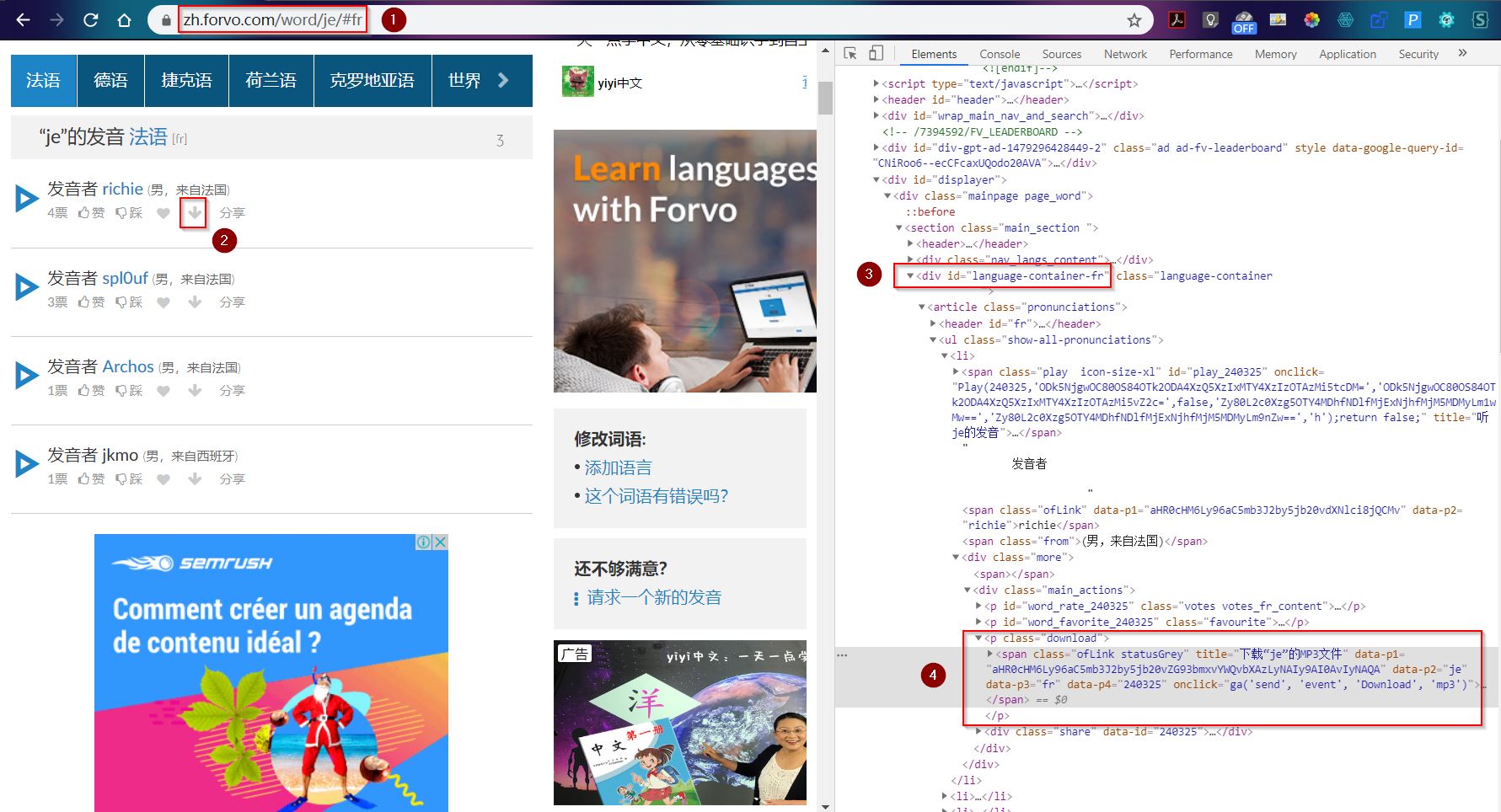The image size is (1501, 812).
Task: Switch to the Console tab
Action: (1000, 54)
